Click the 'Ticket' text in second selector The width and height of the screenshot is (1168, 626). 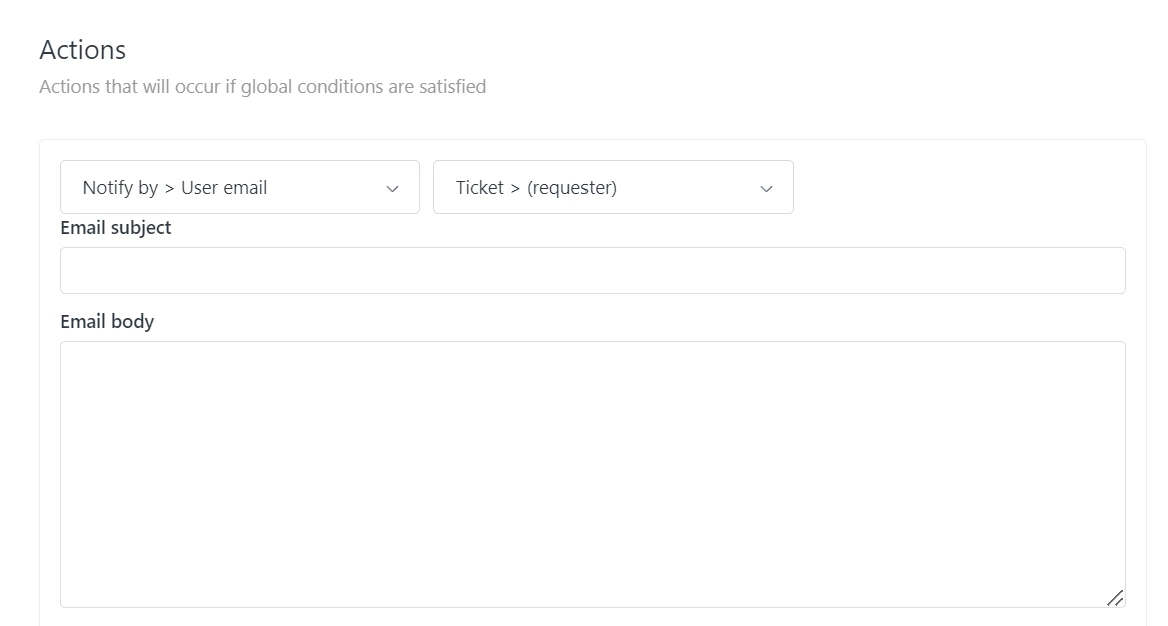coord(479,188)
